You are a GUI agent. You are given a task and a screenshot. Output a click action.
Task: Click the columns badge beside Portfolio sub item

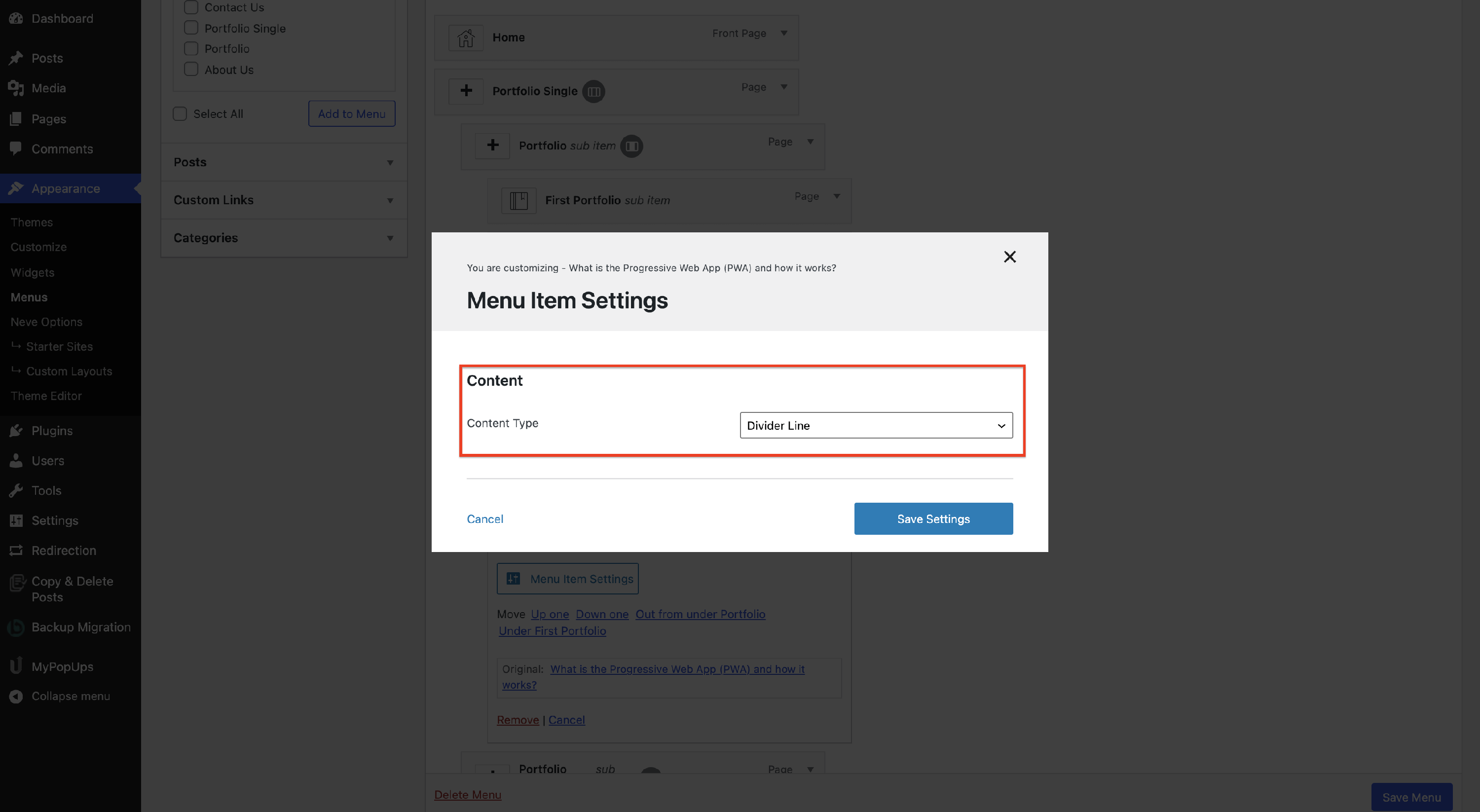click(x=631, y=146)
